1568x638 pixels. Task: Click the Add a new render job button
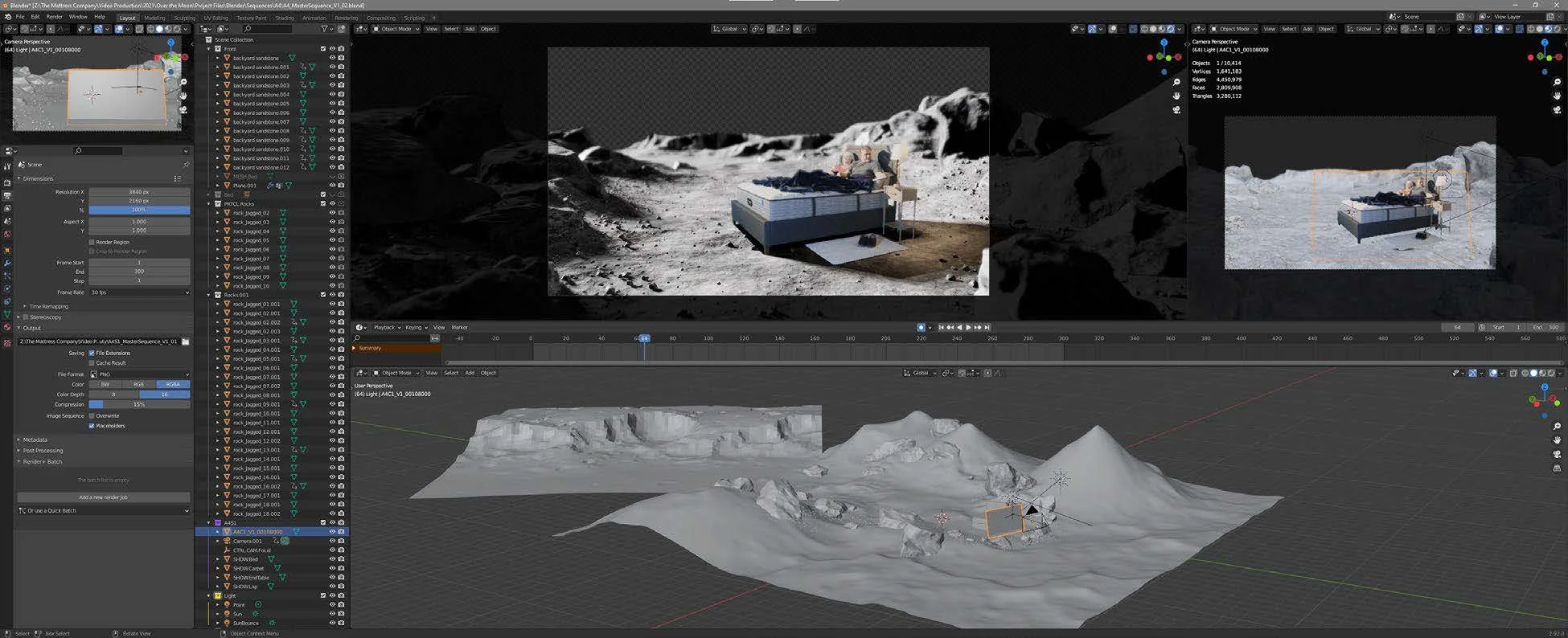tap(103, 497)
